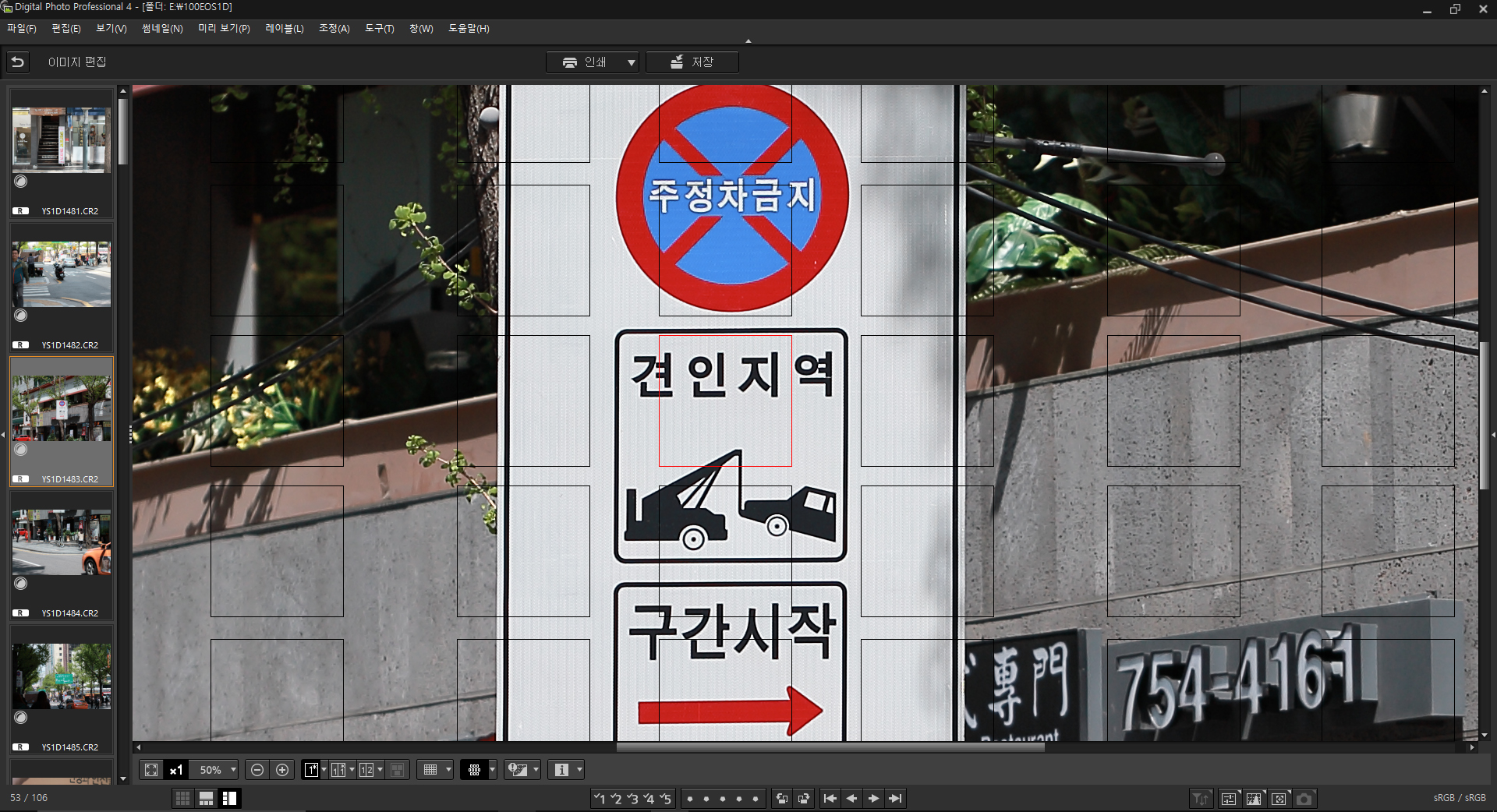Click the thumbnail strip vertical scrollbar
1497x812 pixels.
[123, 131]
